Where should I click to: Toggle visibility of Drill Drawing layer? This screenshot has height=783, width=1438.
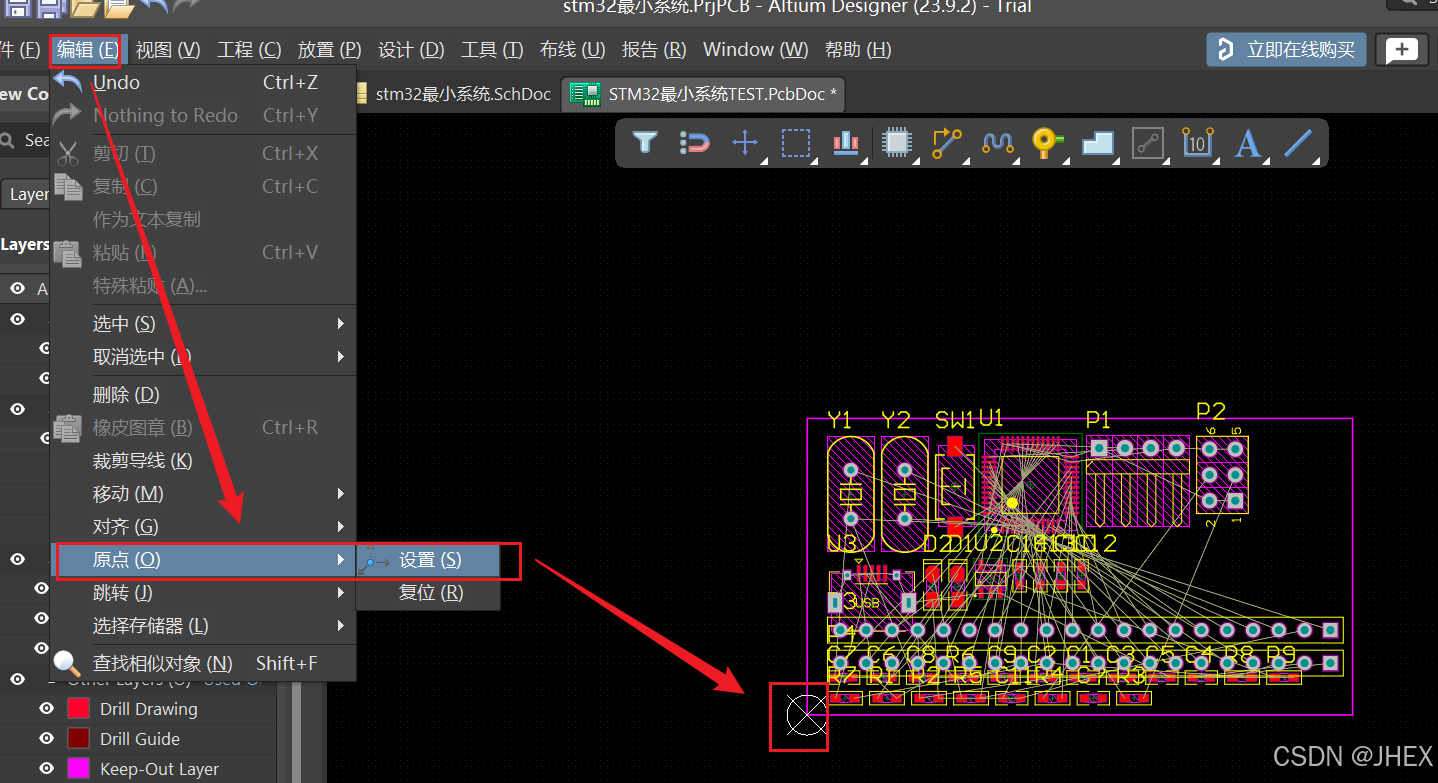[x=46, y=708]
